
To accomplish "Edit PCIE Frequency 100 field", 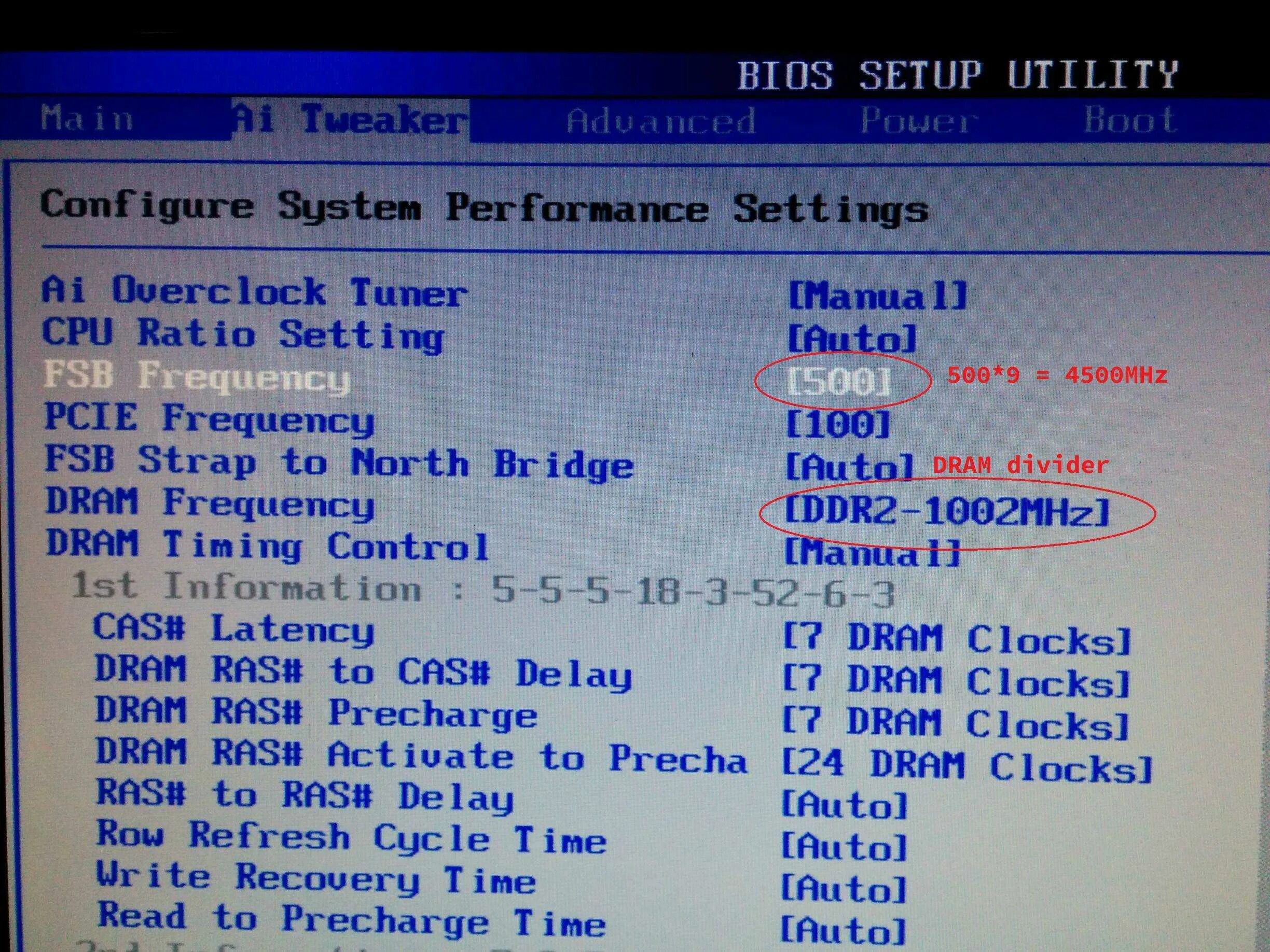I will (x=837, y=424).
